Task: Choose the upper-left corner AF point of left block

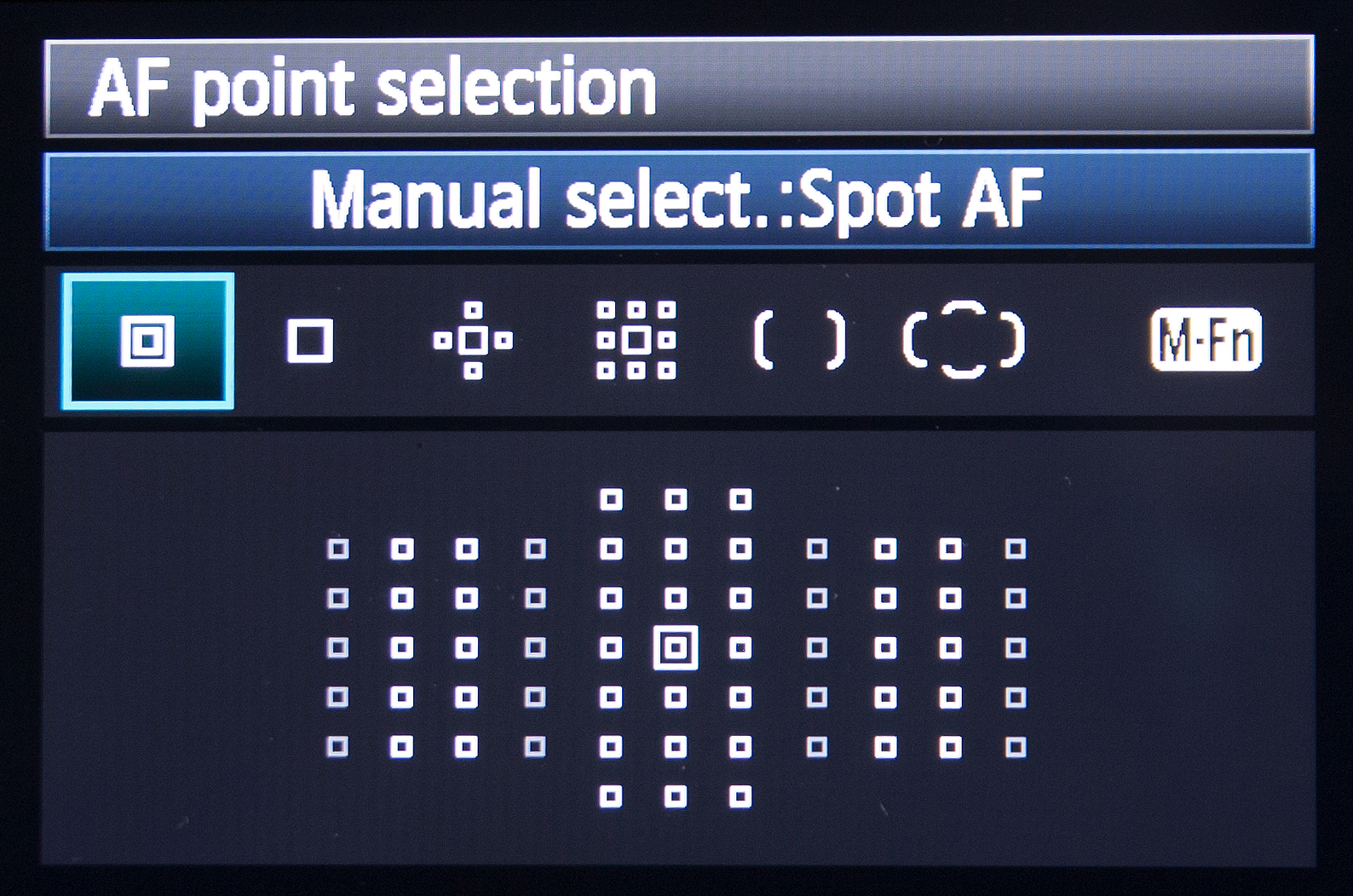Action: (338, 549)
